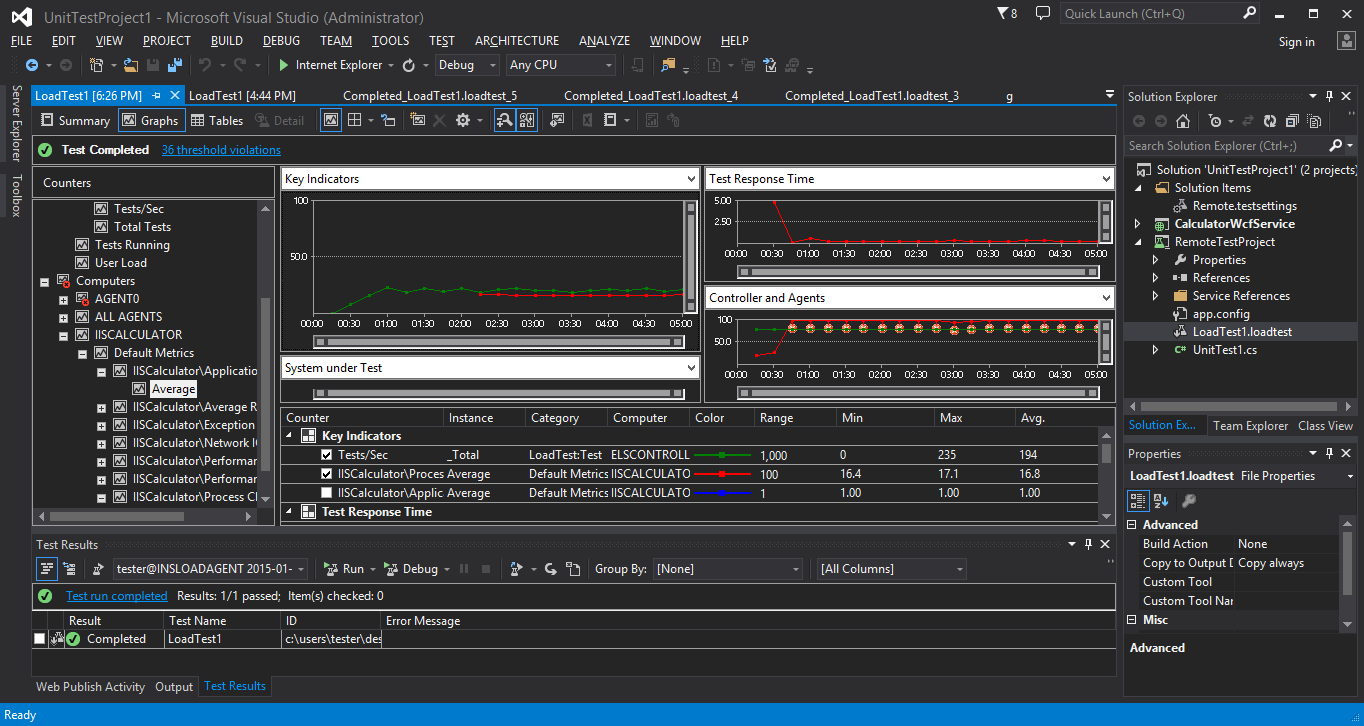Open graph options gear icon
The width and height of the screenshot is (1364, 726).
463,120
